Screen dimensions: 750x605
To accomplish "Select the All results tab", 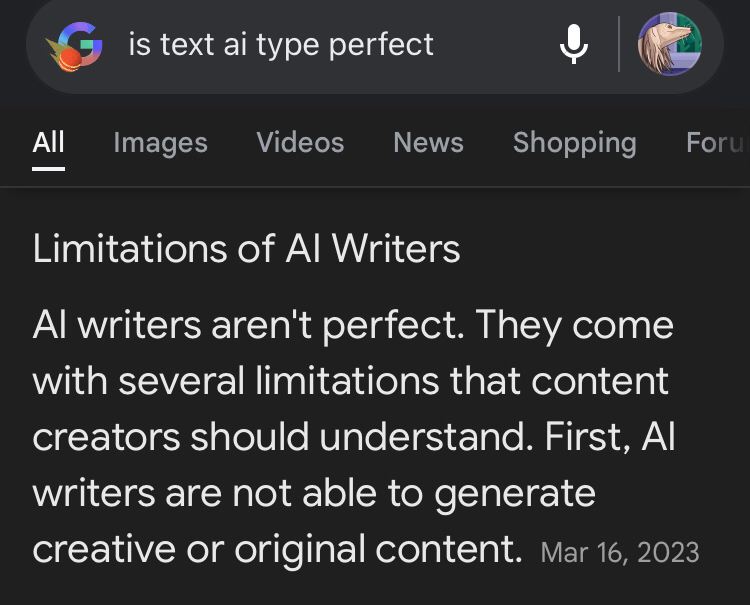I will (x=48, y=143).
